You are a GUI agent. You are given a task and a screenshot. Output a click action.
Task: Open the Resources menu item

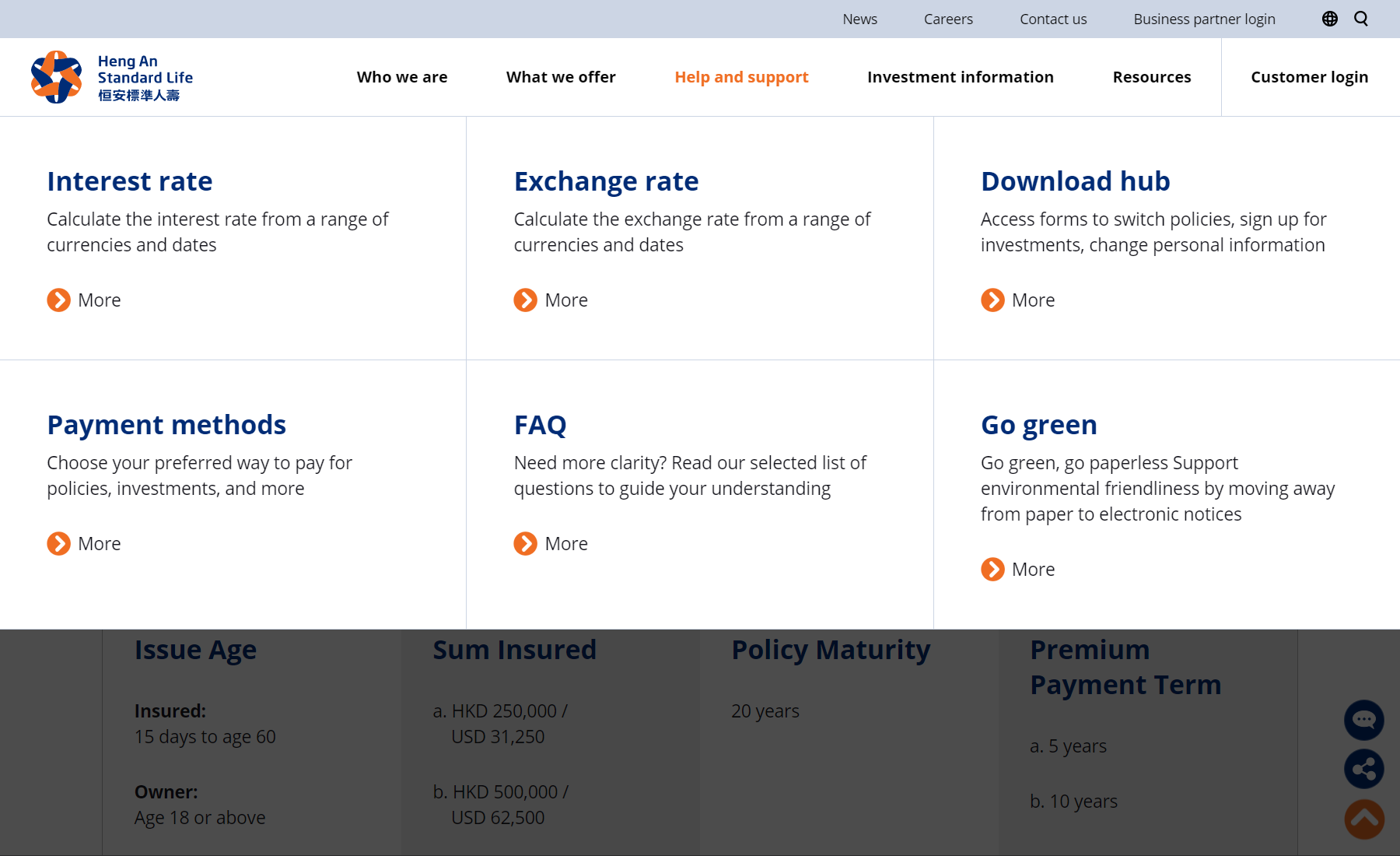click(x=1151, y=77)
